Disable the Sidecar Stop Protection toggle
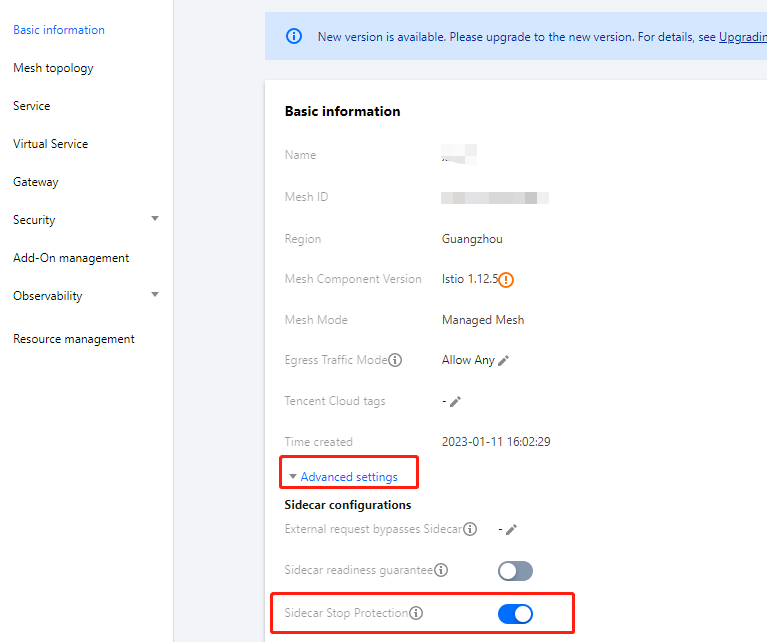The width and height of the screenshot is (767, 642). [x=515, y=614]
